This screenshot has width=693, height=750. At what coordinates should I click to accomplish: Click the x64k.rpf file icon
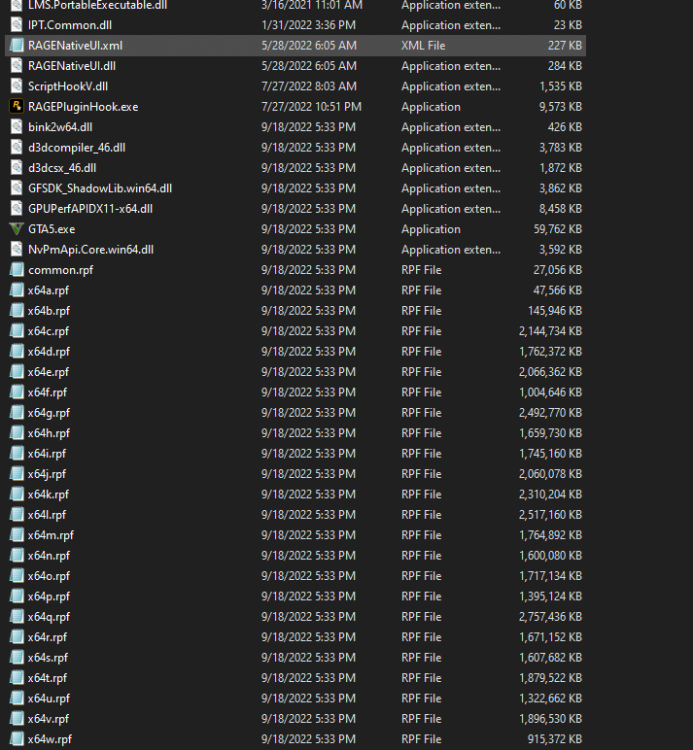(x=16, y=494)
